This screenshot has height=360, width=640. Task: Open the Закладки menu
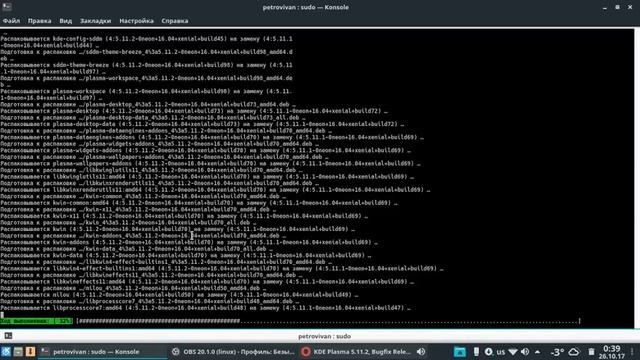(x=96, y=21)
